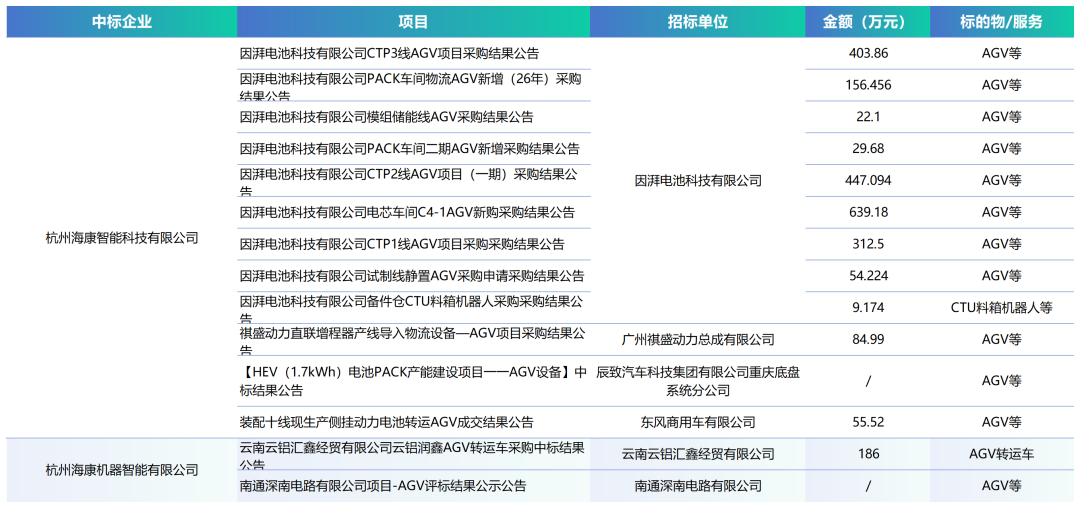Click AGV等 in the 84.99 row

pyautogui.click(x=1001, y=339)
